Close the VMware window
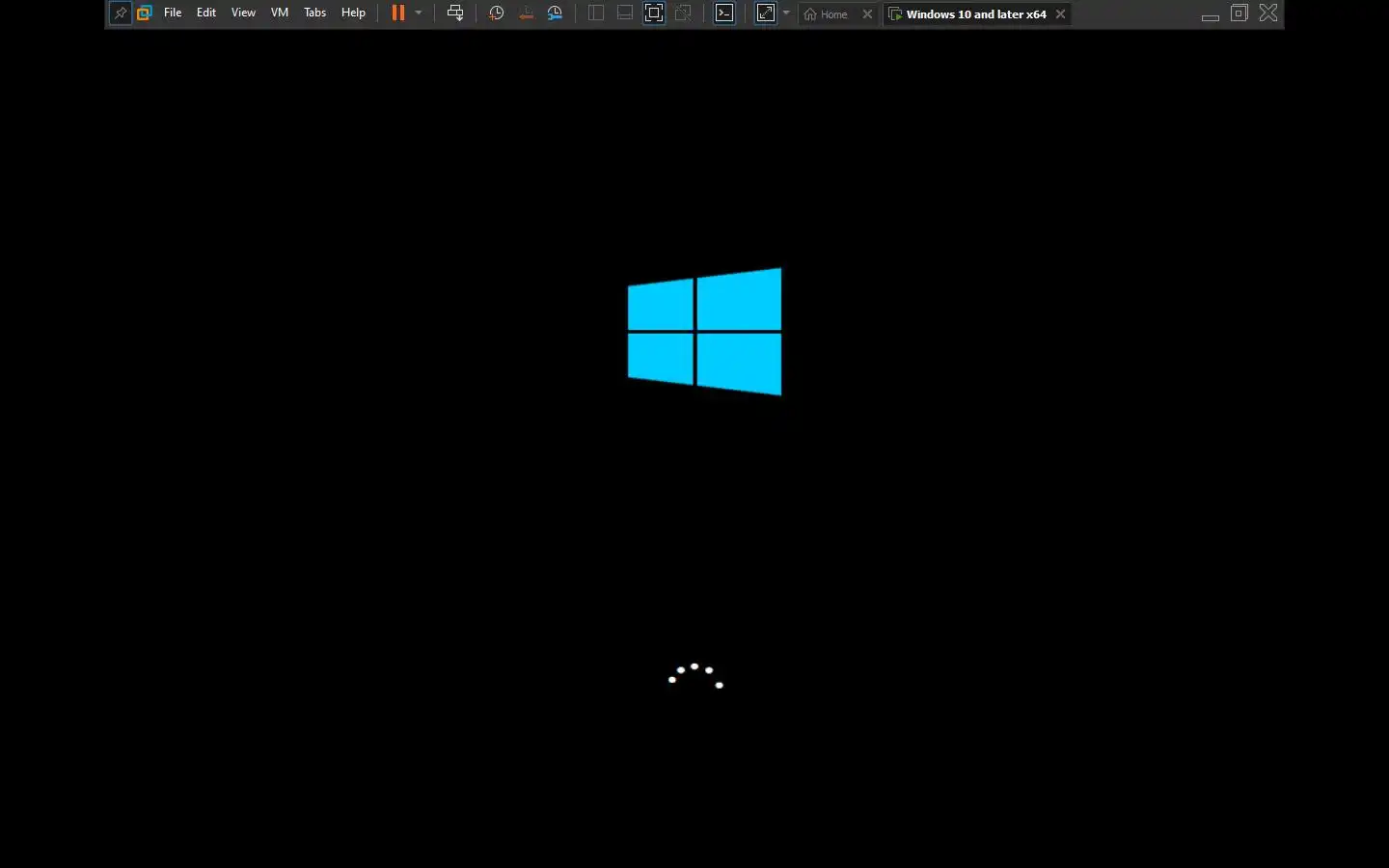This screenshot has width=1389, height=868. click(1268, 13)
